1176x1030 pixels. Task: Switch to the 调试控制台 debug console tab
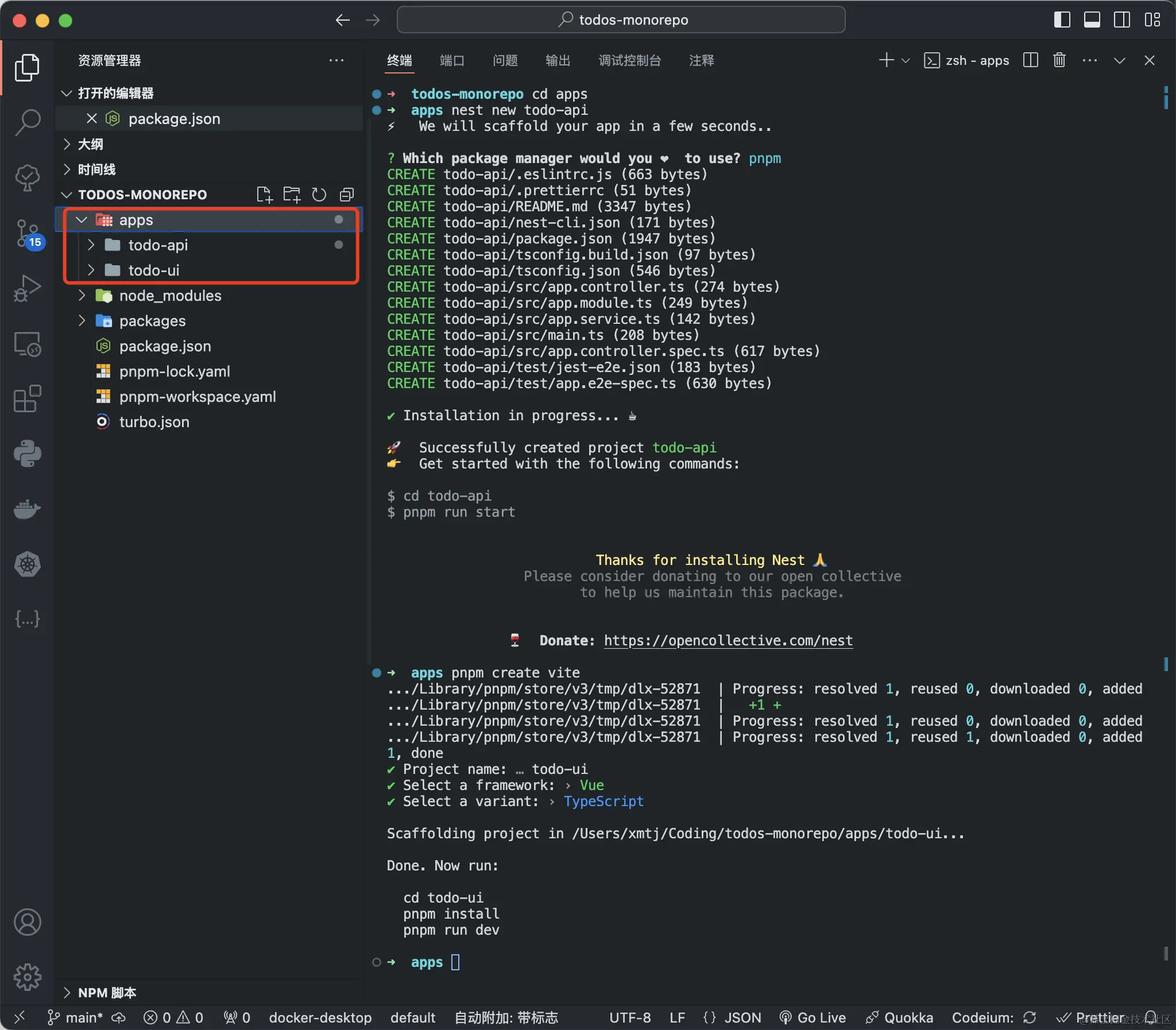[x=629, y=60]
